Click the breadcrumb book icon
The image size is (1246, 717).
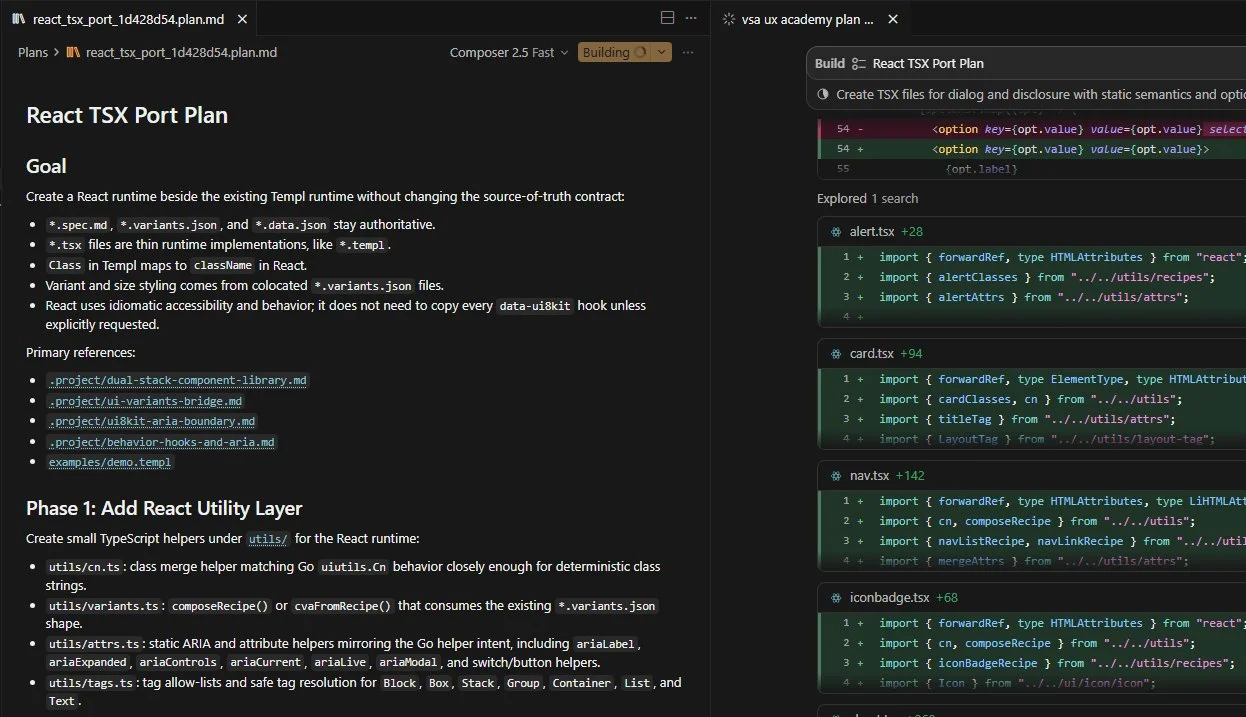point(73,52)
